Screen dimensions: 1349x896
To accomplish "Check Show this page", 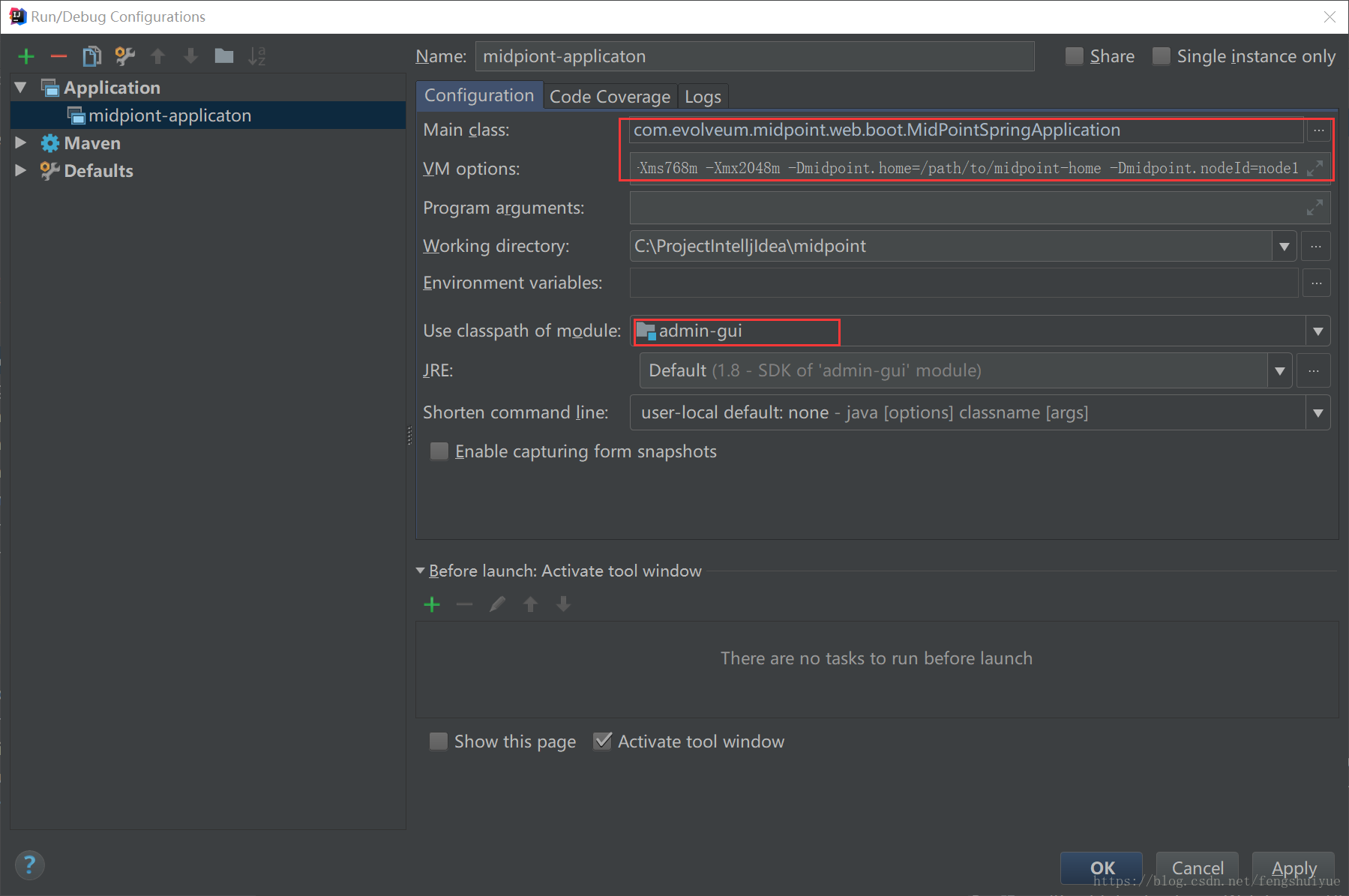I will (x=439, y=742).
